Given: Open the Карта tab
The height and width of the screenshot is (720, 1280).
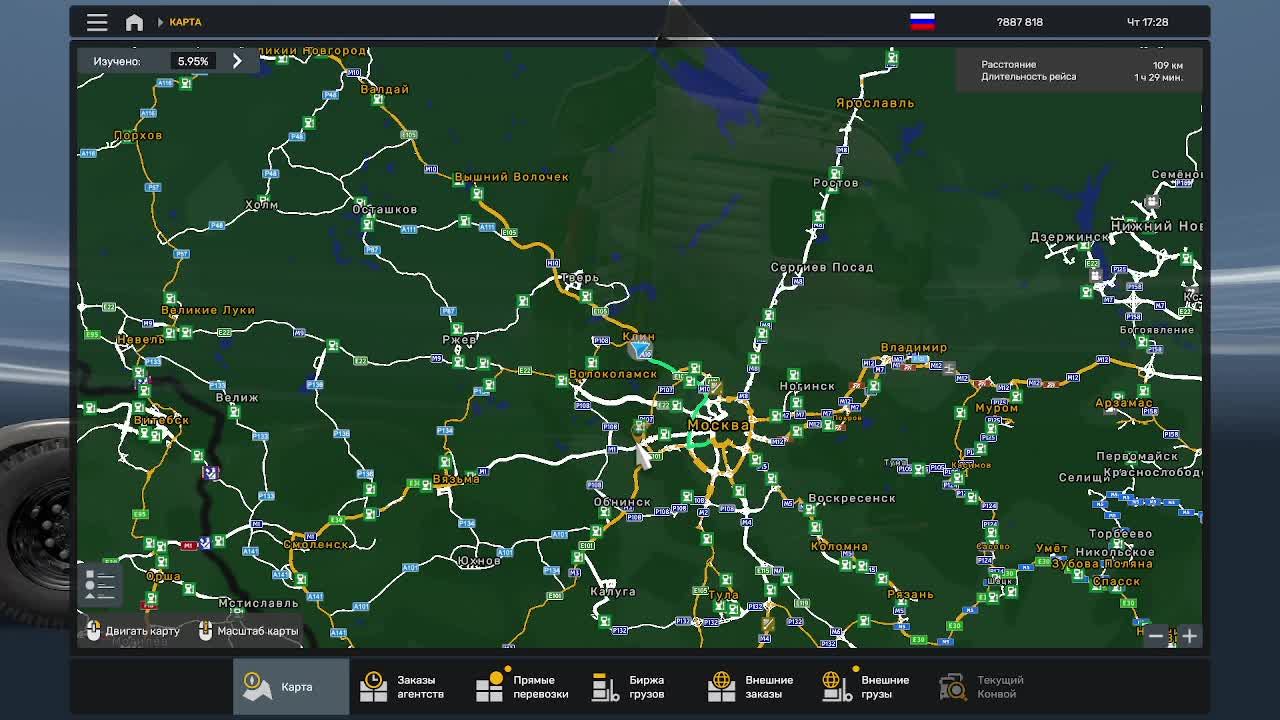Looking at the screenshot, I should click(x=291, y=687).
